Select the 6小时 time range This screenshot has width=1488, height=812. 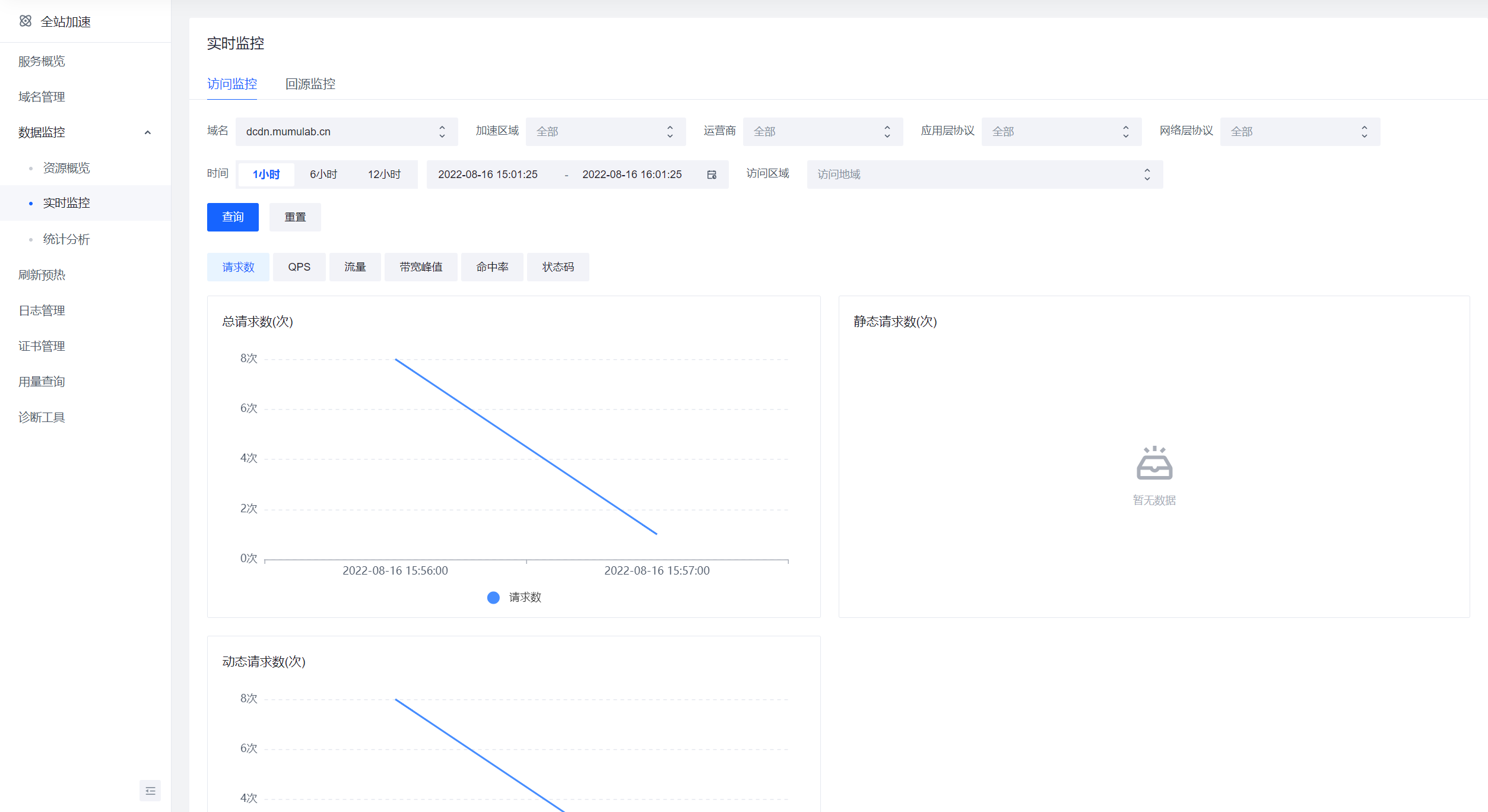(323, 175)
